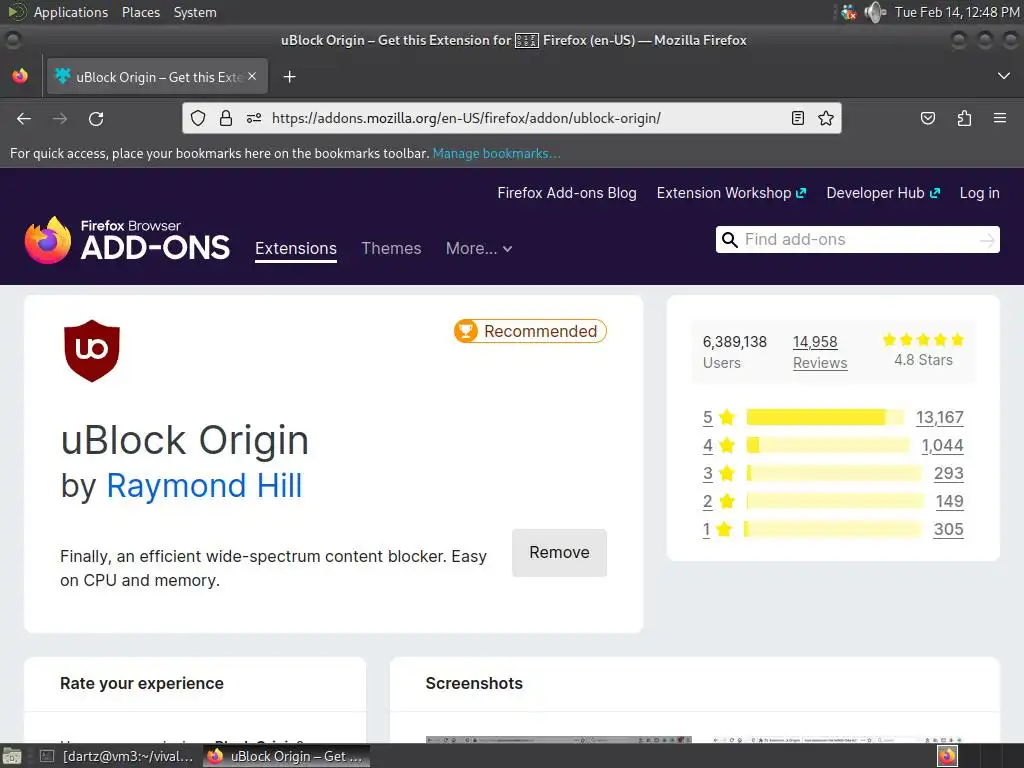
Task: Open the Places menu
Action: point(140,12)
